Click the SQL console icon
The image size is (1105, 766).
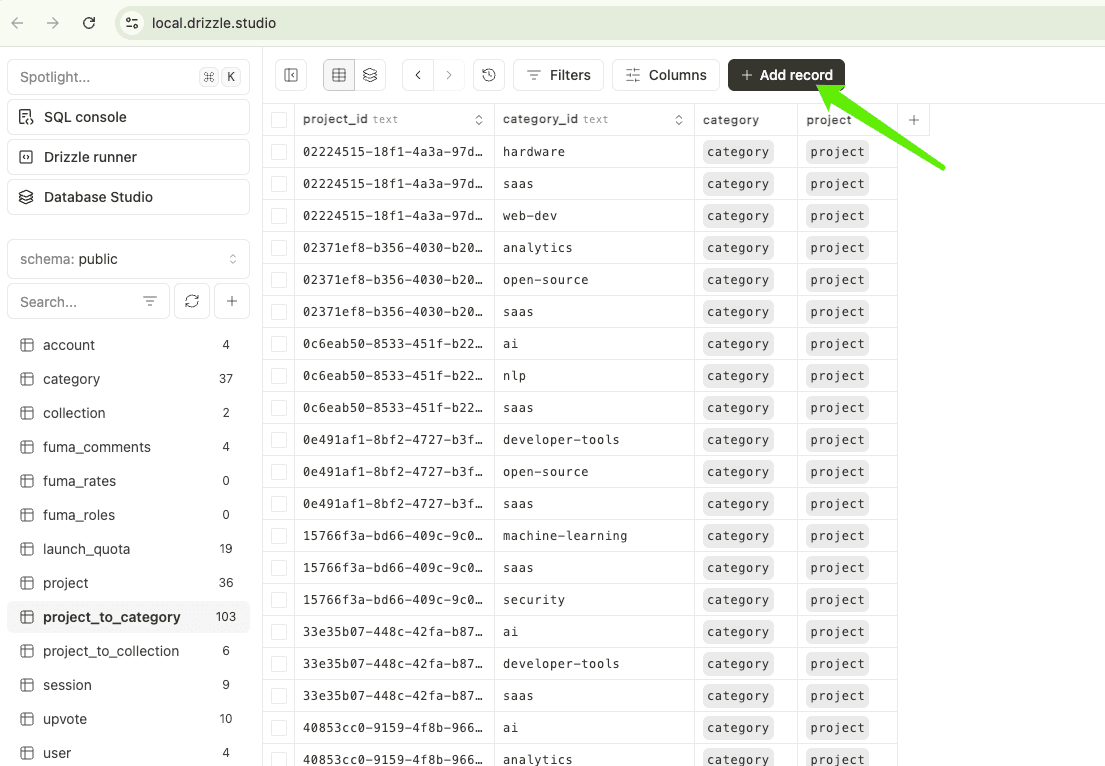[x=26, y=117]
